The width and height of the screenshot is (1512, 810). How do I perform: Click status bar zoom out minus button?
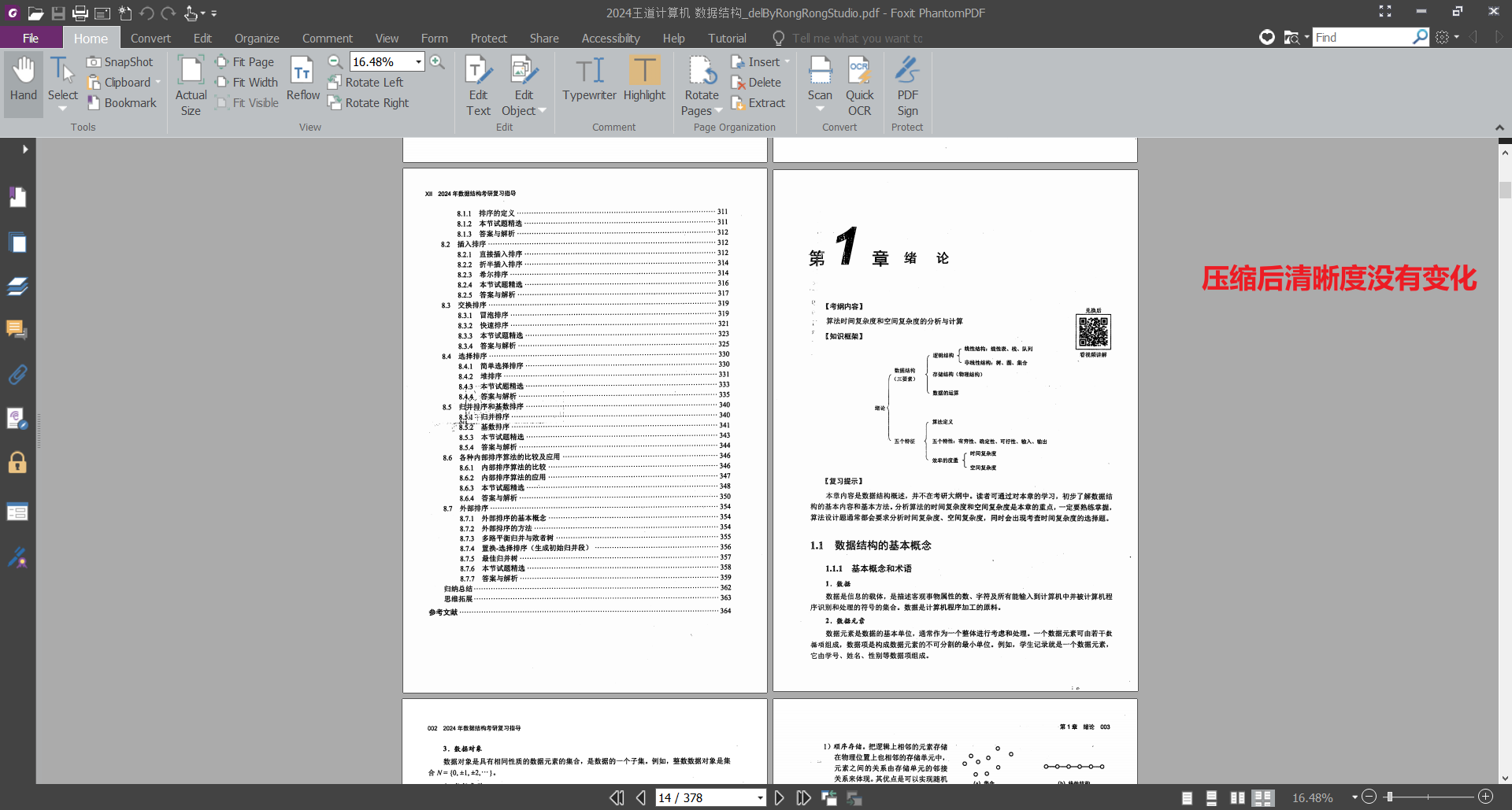click(x=1369, y=797)
